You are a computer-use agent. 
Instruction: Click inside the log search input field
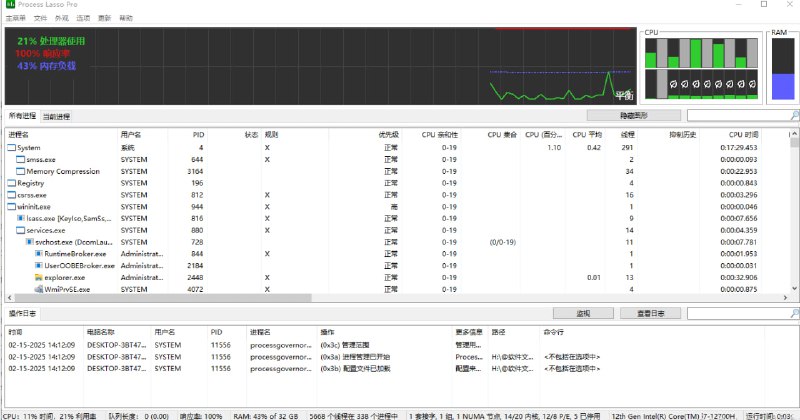(x=738, y=313)
